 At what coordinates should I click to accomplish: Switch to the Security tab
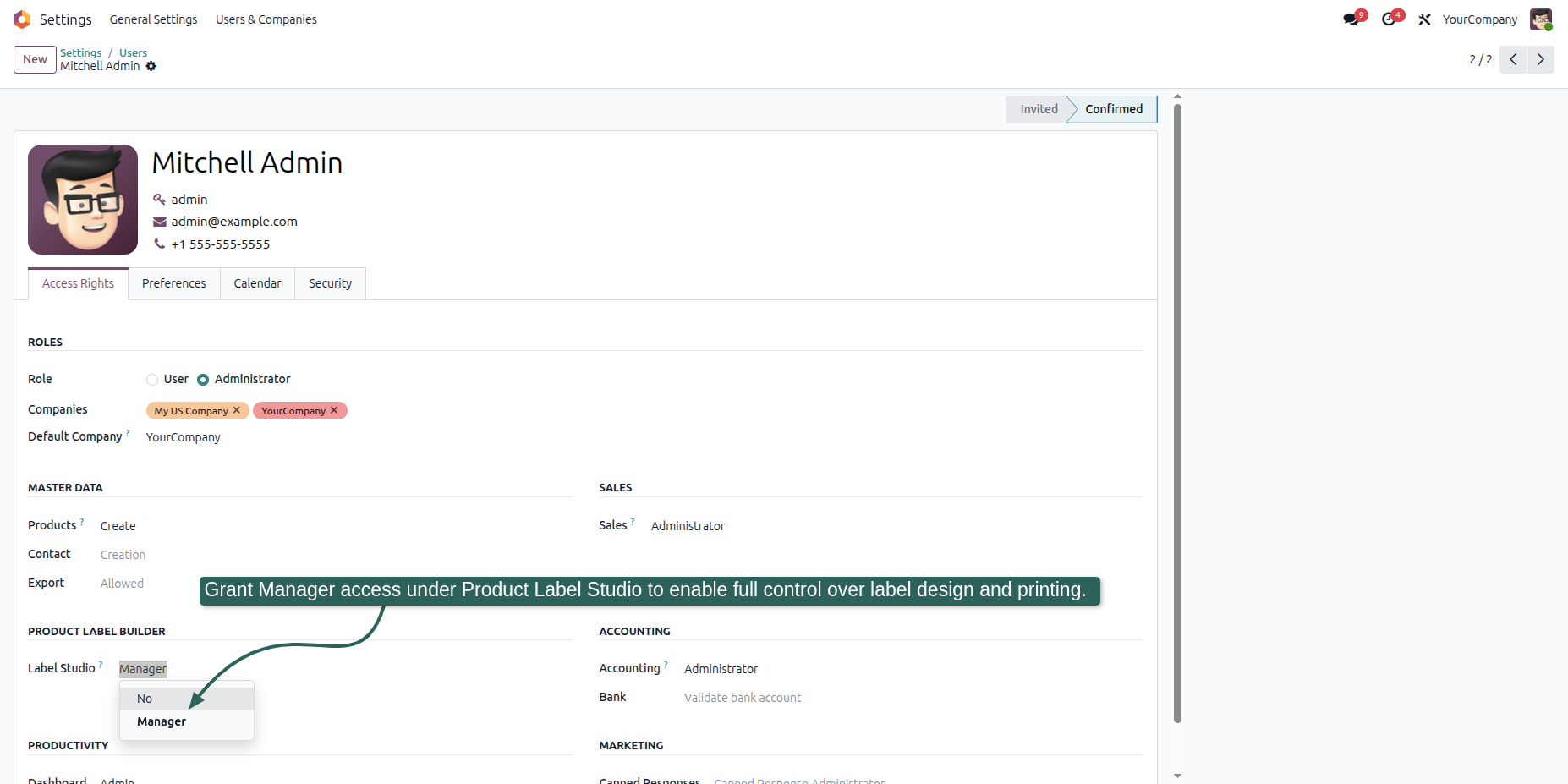330,283
